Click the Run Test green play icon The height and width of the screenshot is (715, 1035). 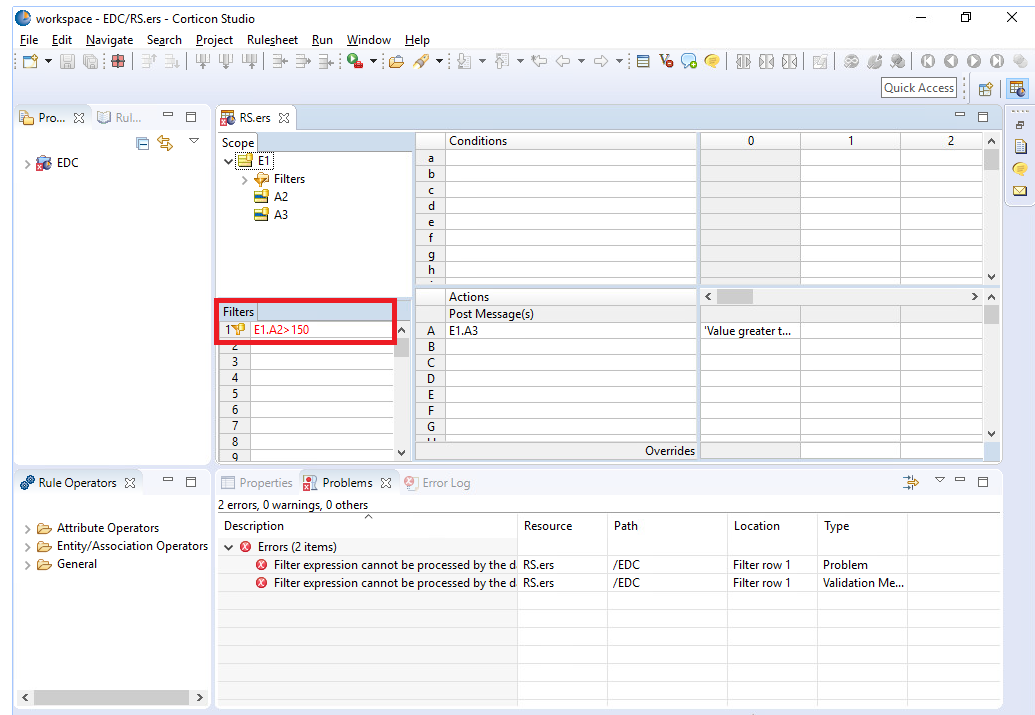355,61
